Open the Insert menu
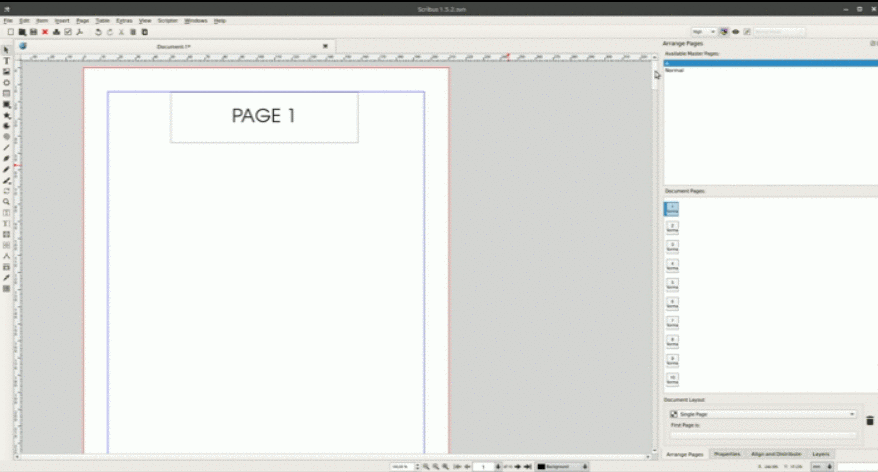Image resolution: width=878 pixels, height=472 pixels. 62,20
